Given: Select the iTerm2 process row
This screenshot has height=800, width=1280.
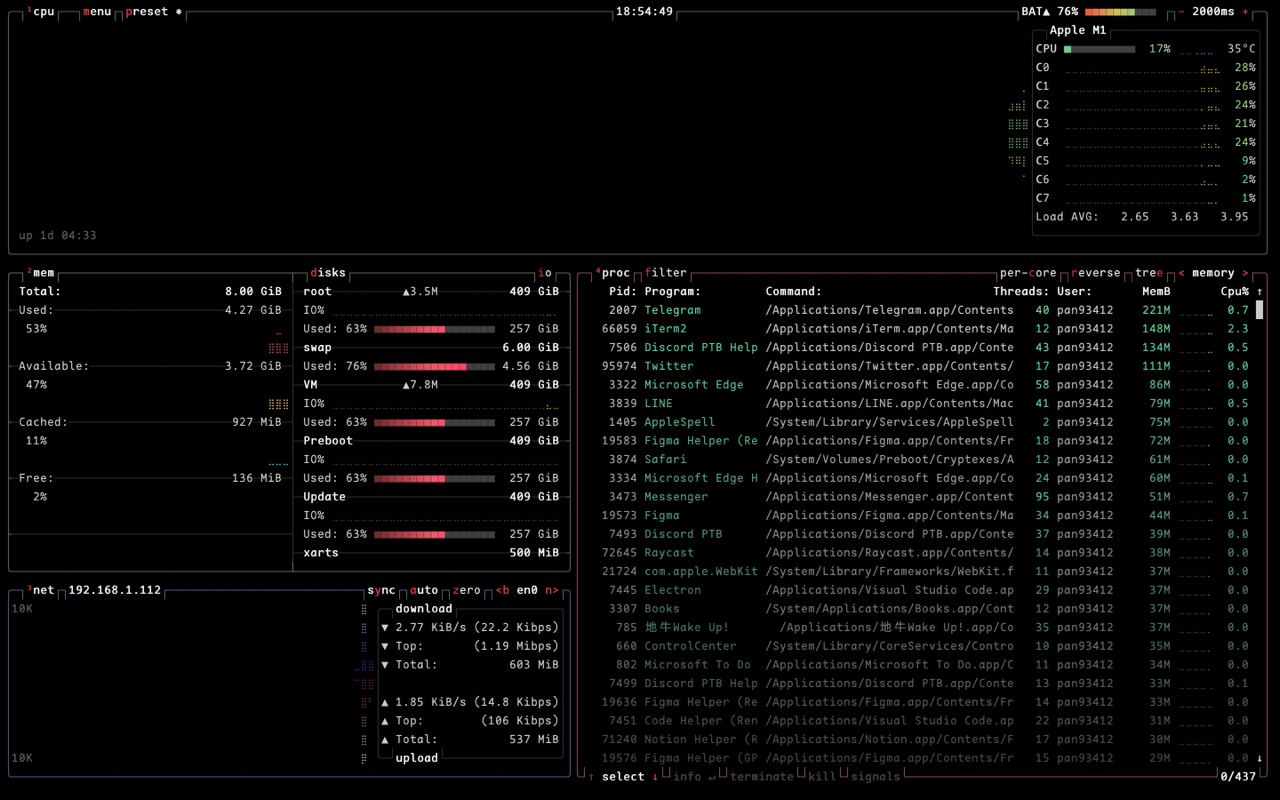Looking at the screenshot, I should click(x=925, y=329).
